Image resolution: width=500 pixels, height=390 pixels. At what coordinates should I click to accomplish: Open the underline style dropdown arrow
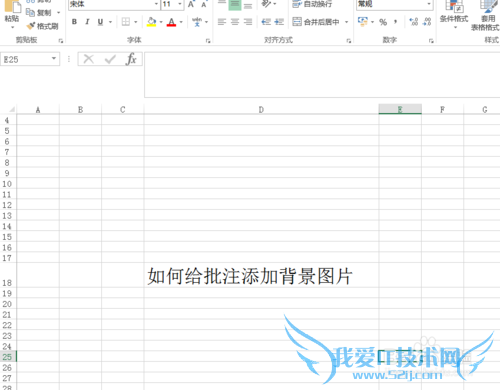point(110,22)
